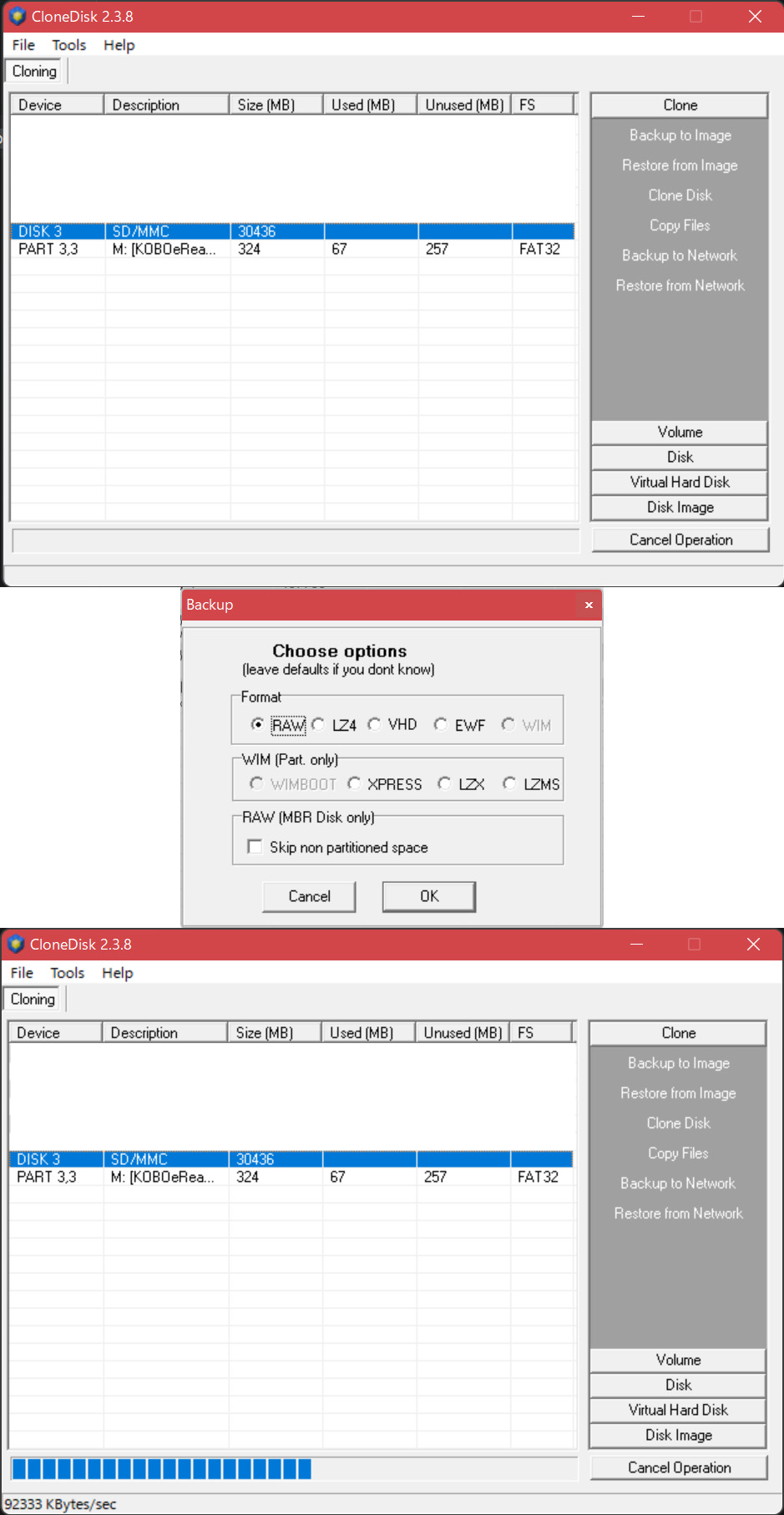This screenshot has width=784, height=1515.
Task: Switch to Cloning tab in the window with running progress
Action: 33,999
